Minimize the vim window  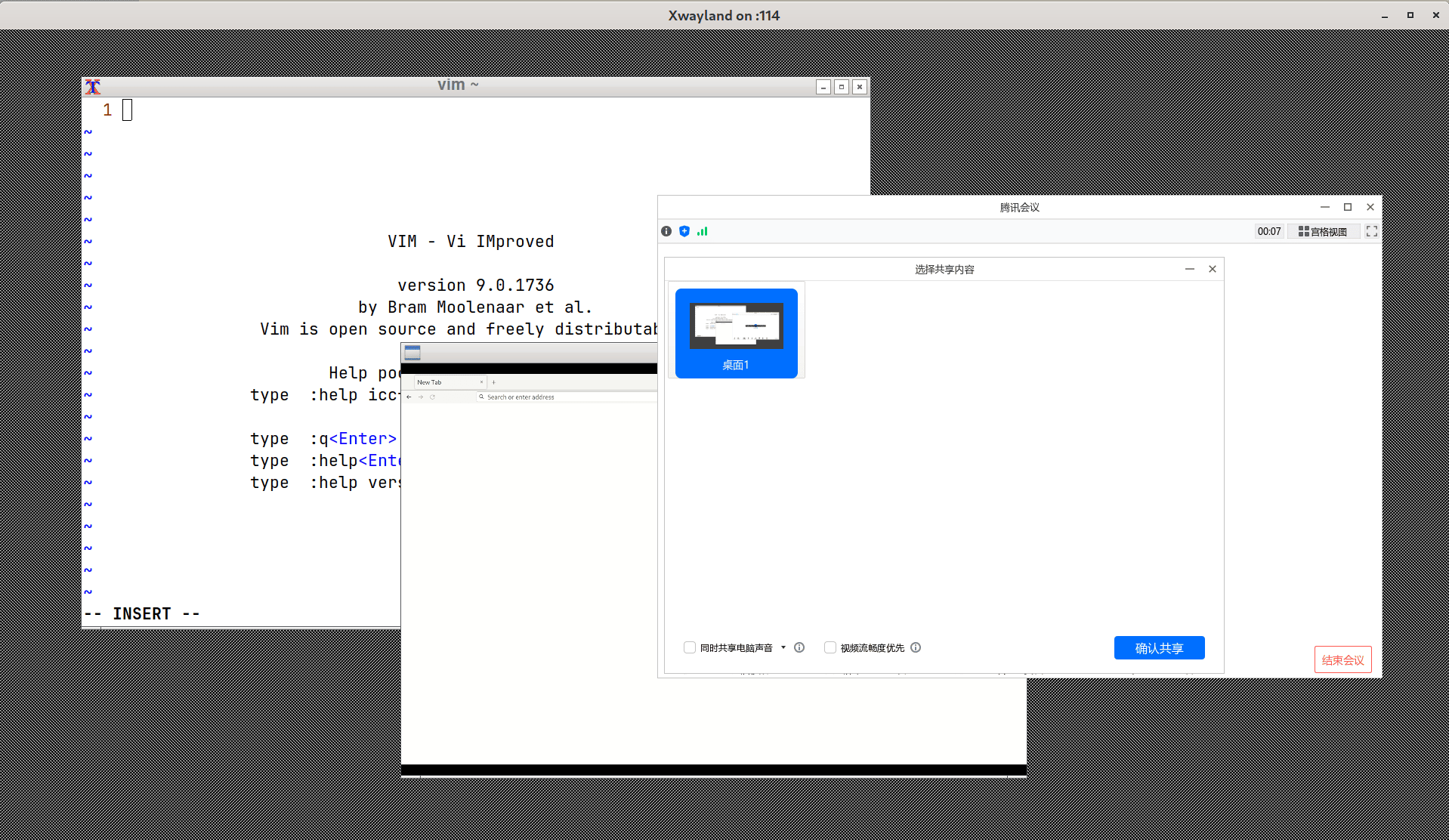tap(823, 87)
